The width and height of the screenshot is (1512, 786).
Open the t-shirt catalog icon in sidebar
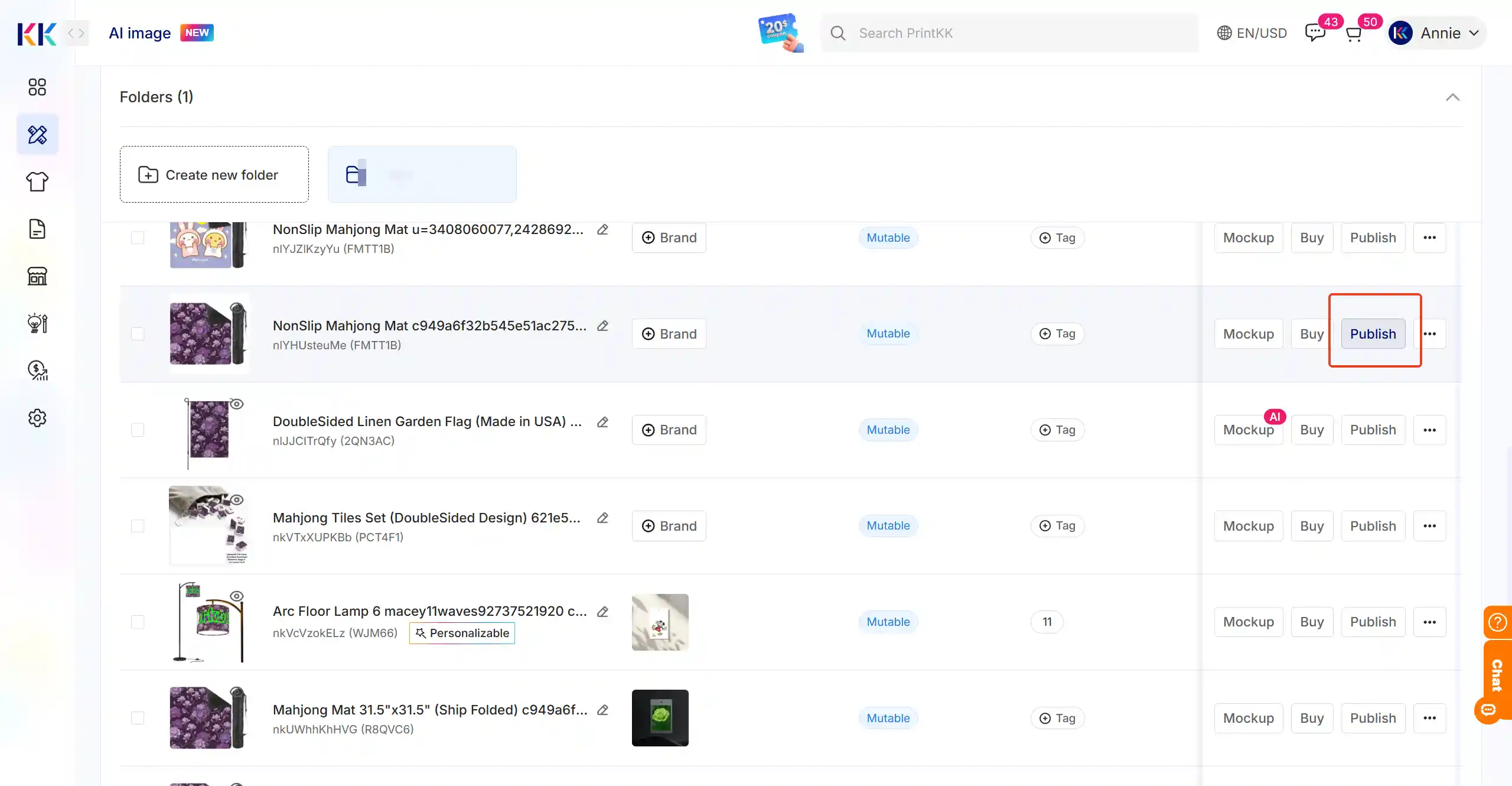coord(37,181)
